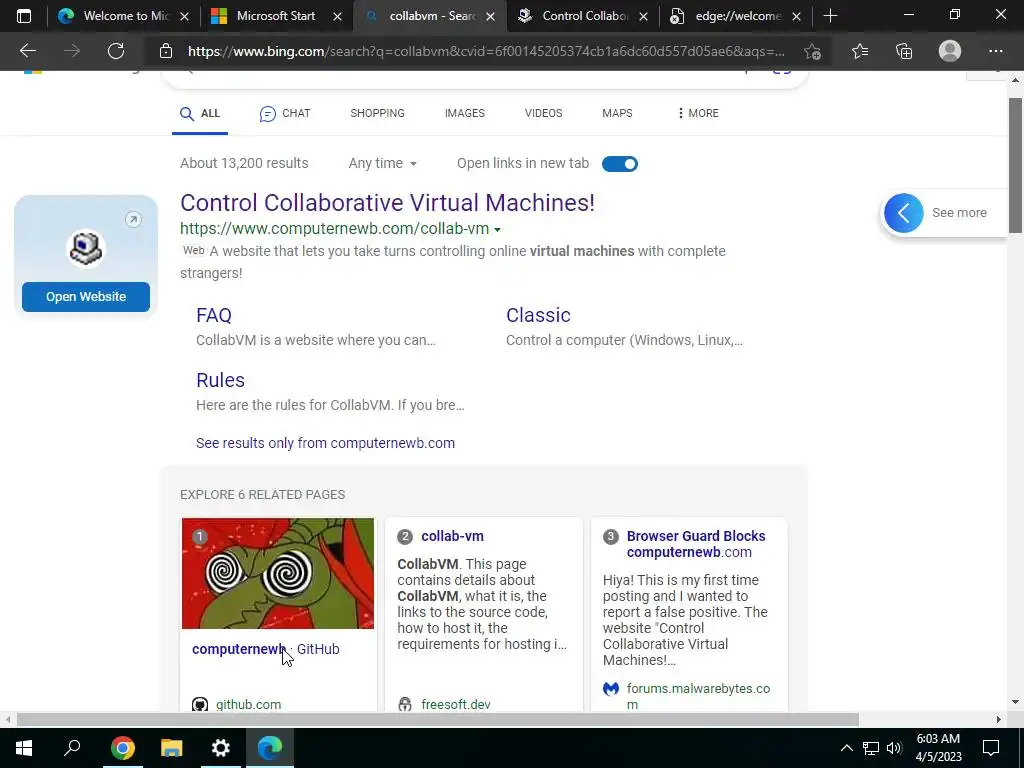Click the forward navigation arrow
Viewport: 1024px width, 768px height.
click(72, 51)
